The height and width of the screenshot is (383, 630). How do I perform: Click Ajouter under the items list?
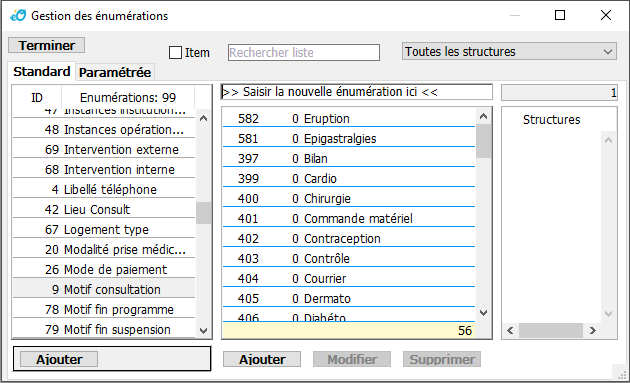pyautogui.click(x=262, y=359)
